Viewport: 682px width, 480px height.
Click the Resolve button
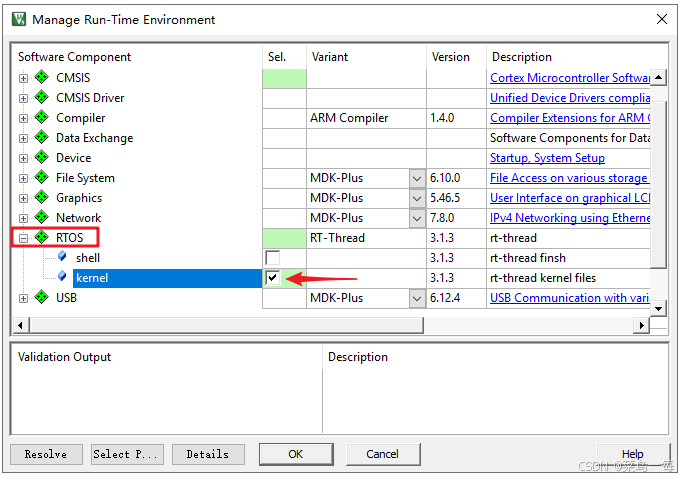(46, 454)
